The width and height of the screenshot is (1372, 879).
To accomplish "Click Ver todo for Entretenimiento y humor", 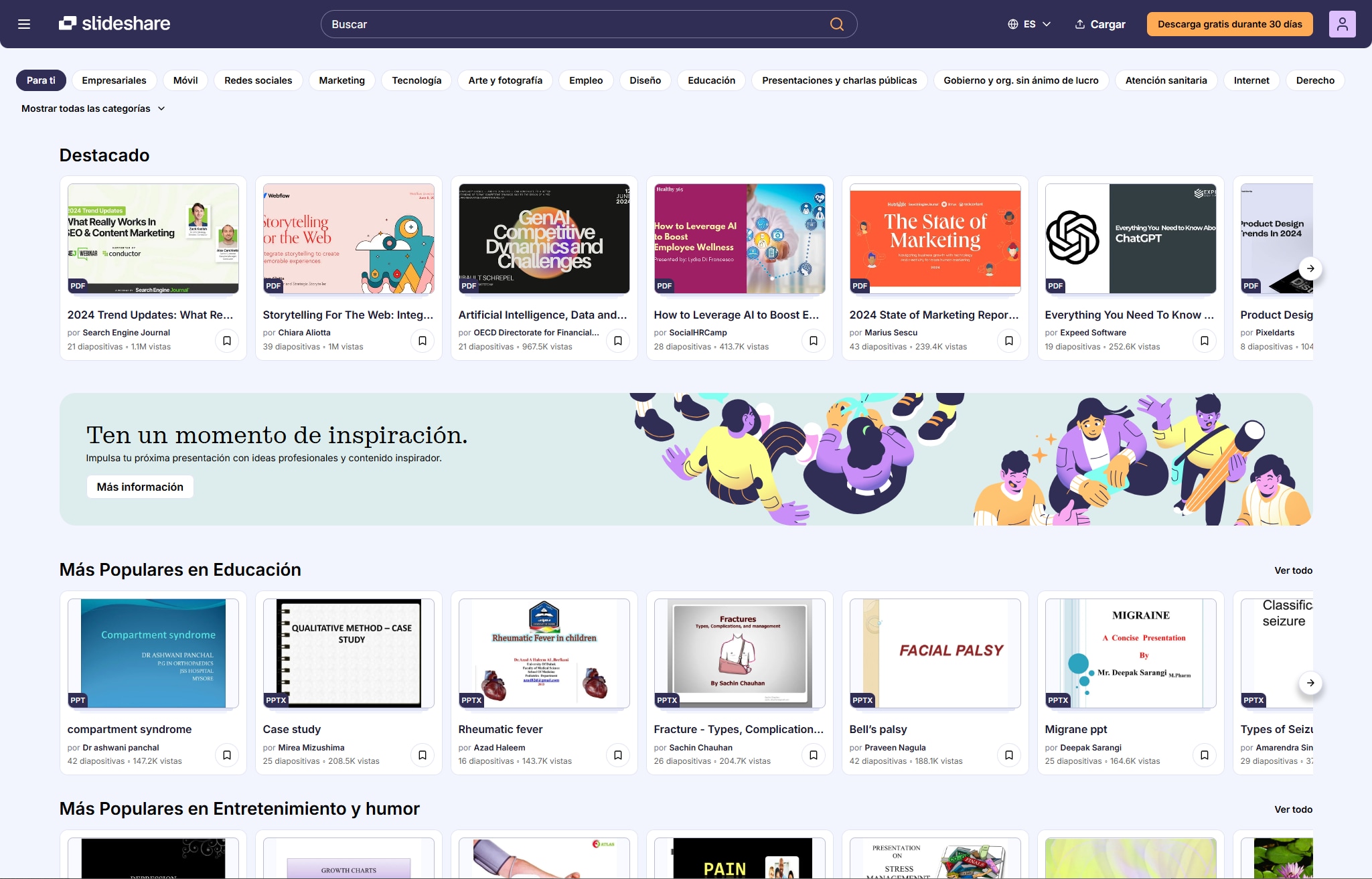I will point(1293,809).
